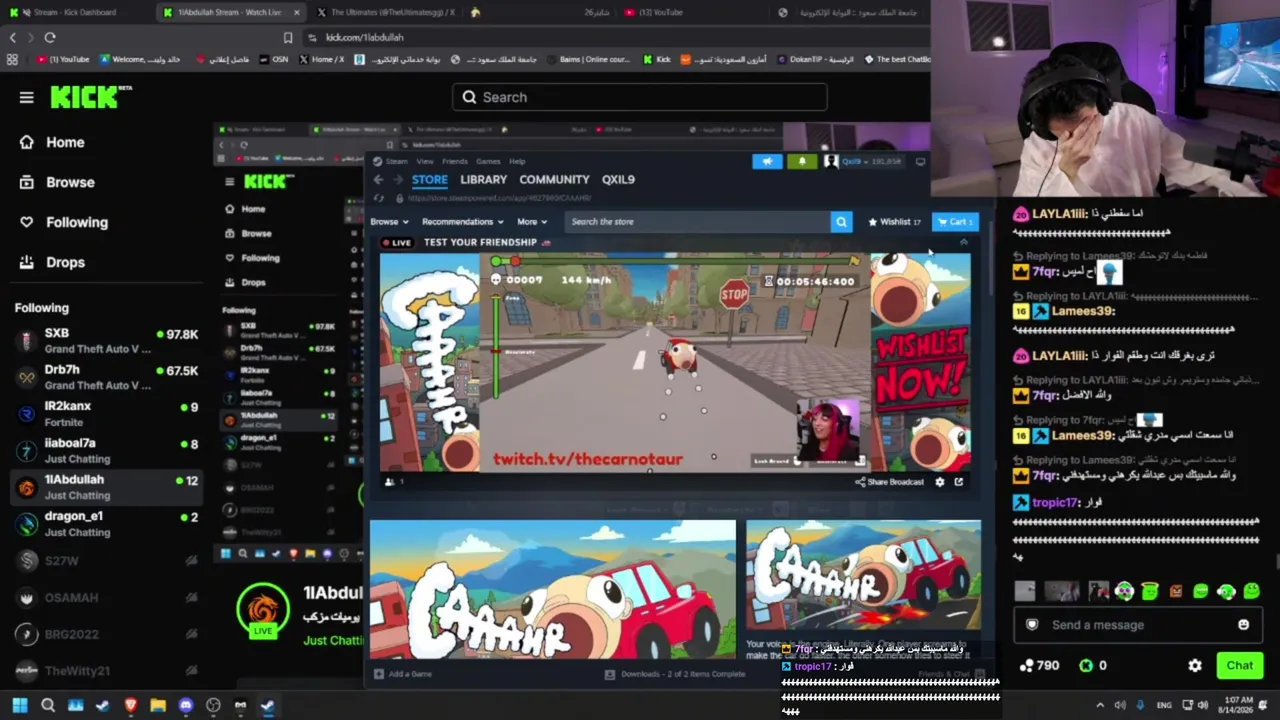Expand Steam Recommendations dropdown
1280x720 pixels.
(462, 222)
